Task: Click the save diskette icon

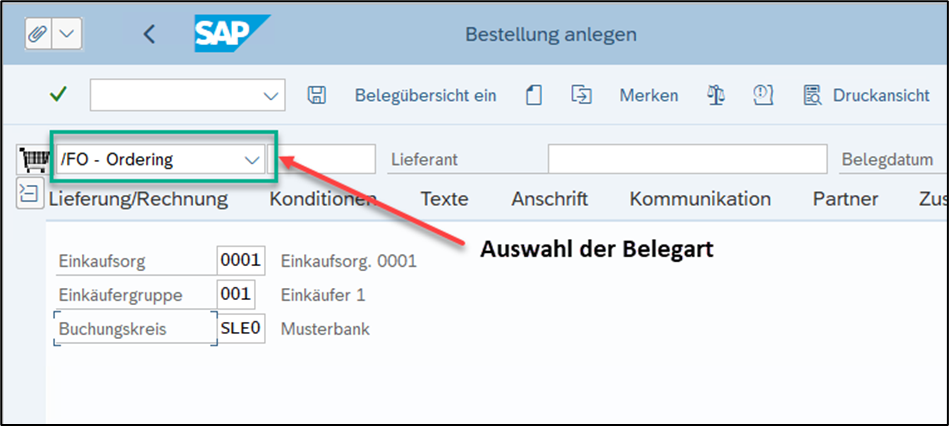Action: [317, 95]
